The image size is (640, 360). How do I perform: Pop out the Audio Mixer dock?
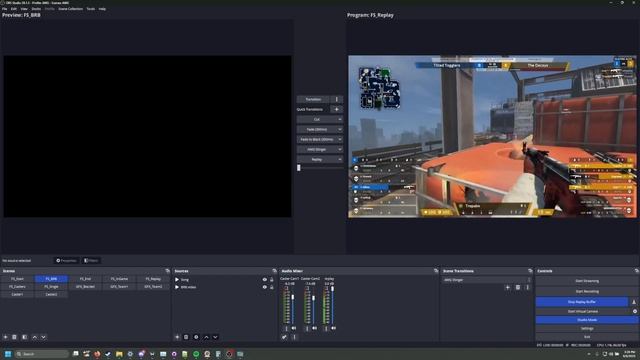point(436,271)
